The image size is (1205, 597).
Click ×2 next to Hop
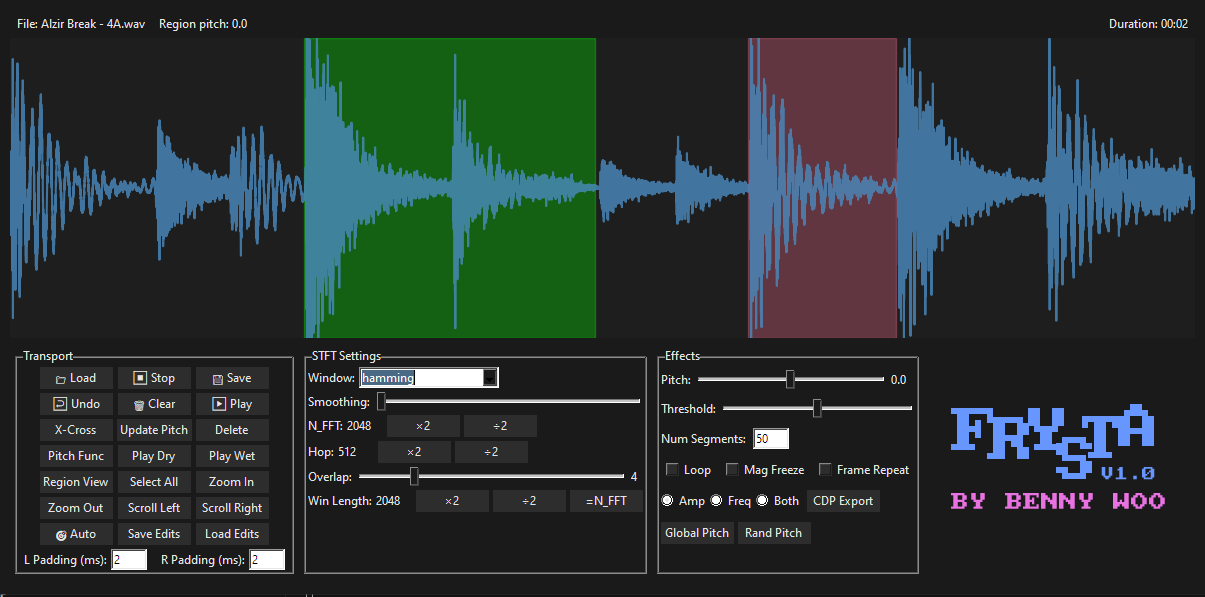[414, 452]
